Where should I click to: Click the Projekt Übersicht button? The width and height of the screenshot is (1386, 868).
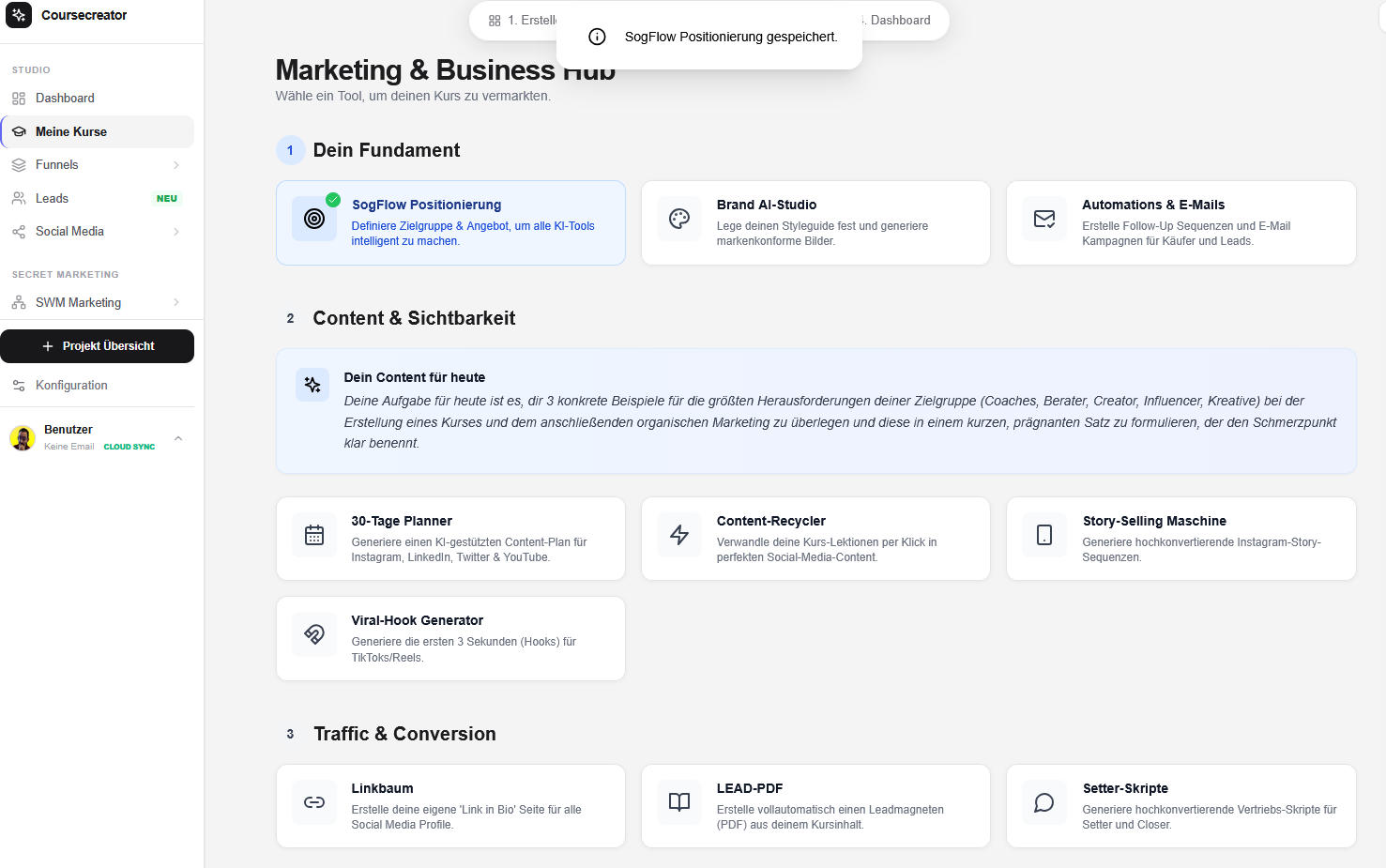coord(98,346)
